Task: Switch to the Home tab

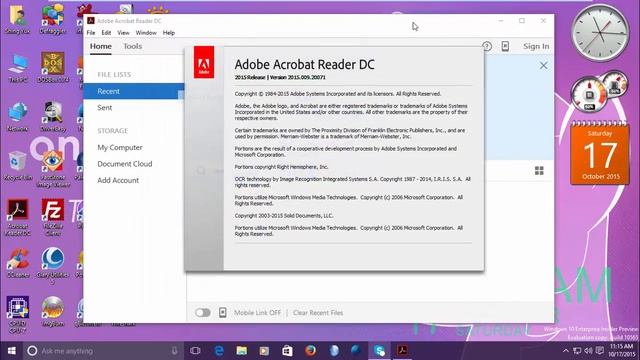Action: click(x=101, y=46)
